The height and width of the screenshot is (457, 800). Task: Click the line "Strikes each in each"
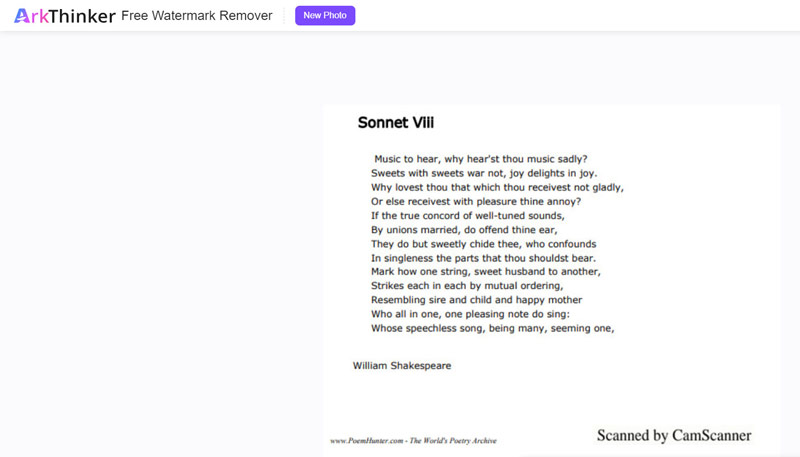click(467, 286)
